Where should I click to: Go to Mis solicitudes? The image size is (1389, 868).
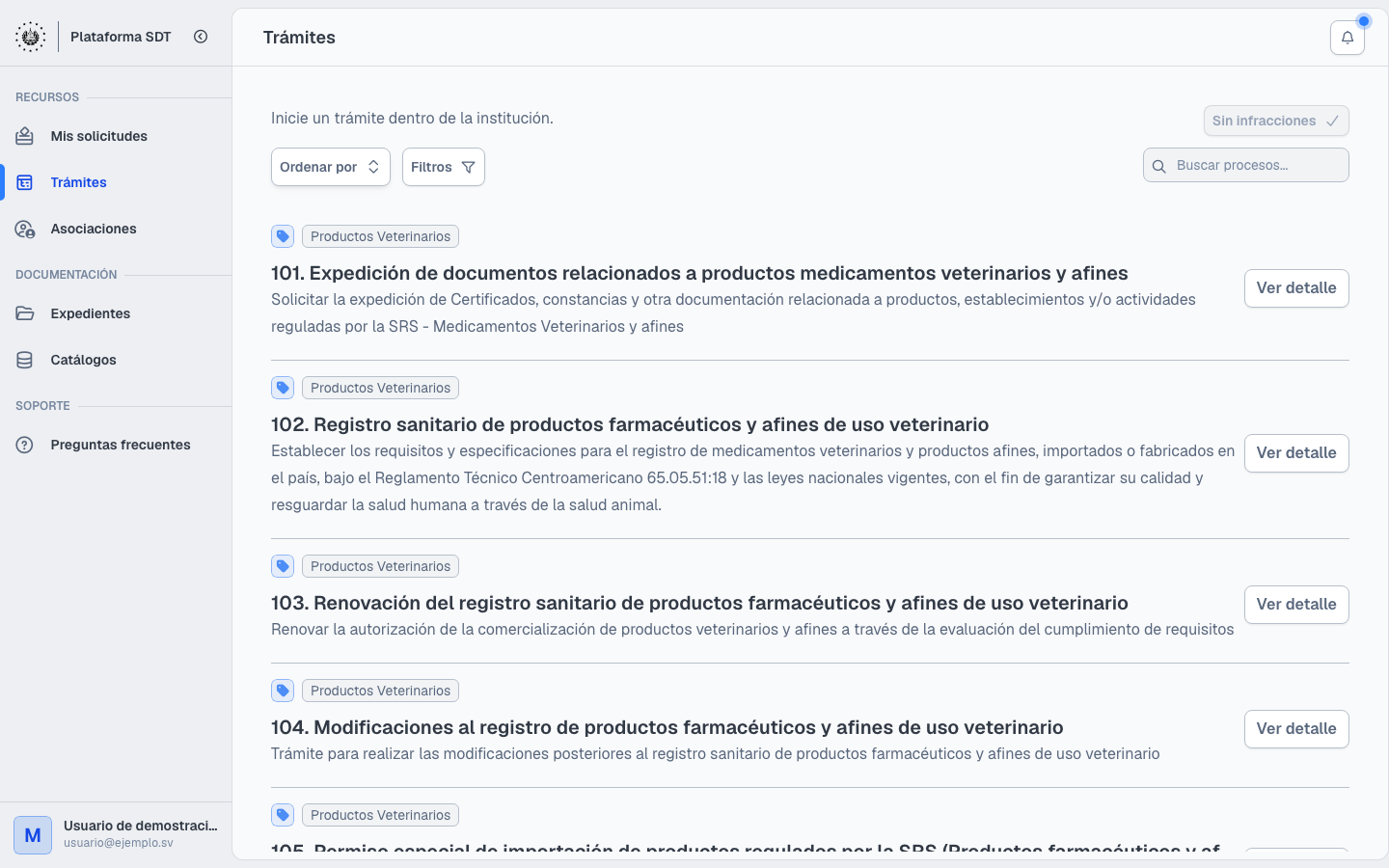point(116,136)
